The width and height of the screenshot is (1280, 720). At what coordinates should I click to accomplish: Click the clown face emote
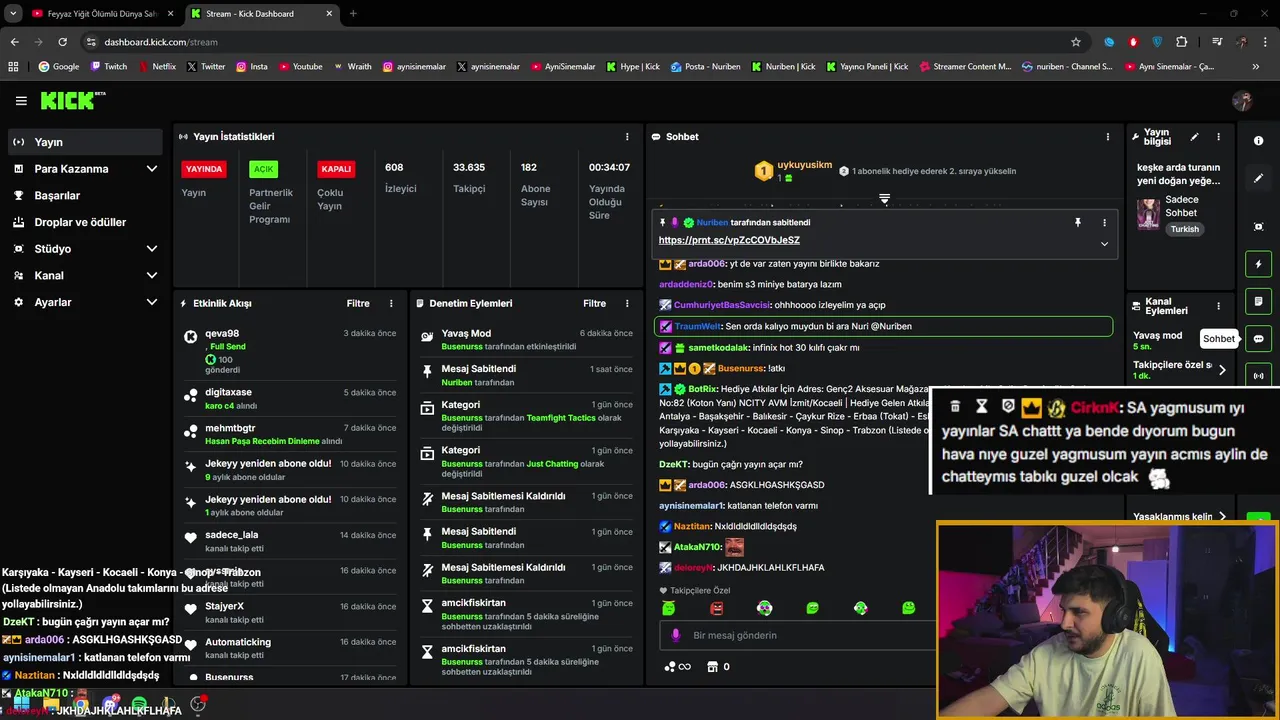point(764,608)
